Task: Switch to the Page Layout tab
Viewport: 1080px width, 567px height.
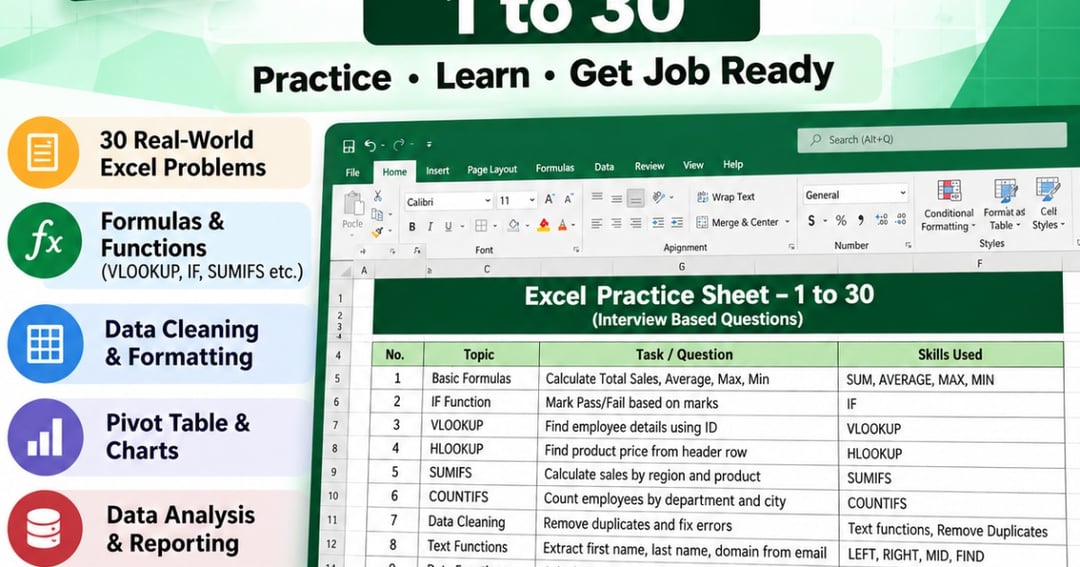Action: pos(492,169)
